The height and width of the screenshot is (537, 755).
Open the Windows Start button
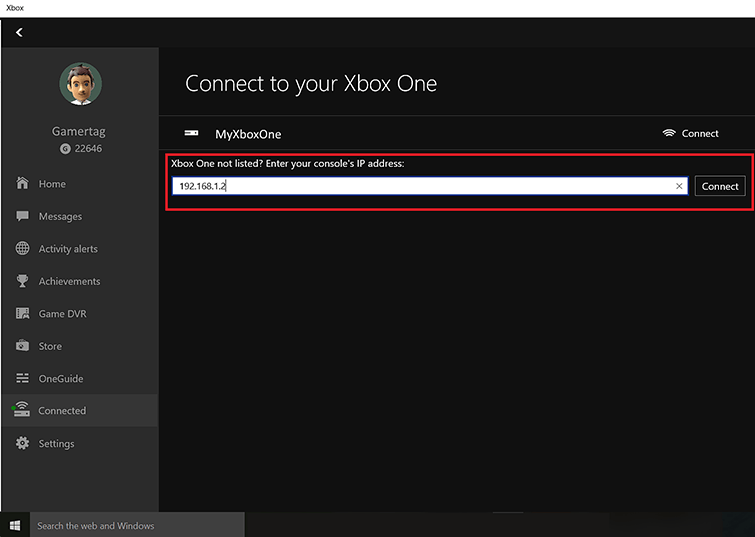click(15, 525)
